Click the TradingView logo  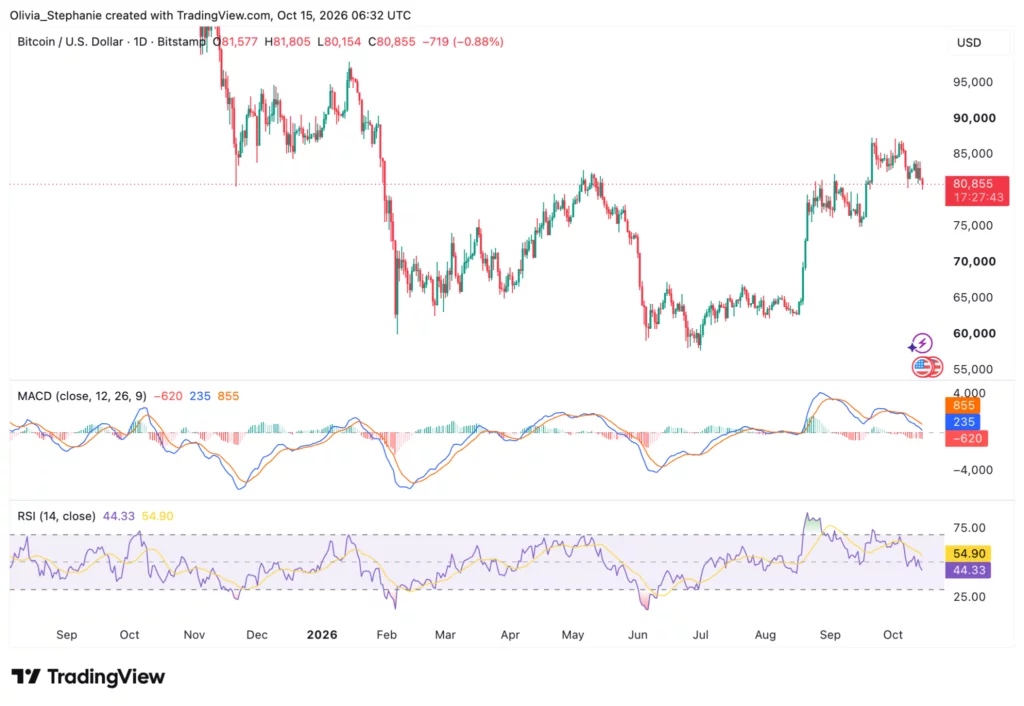click(88, 677)
